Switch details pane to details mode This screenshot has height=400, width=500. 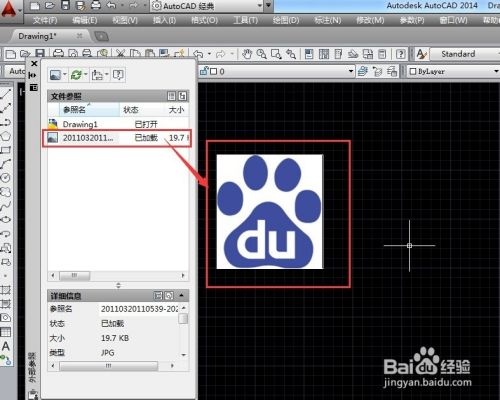point(158,295)
